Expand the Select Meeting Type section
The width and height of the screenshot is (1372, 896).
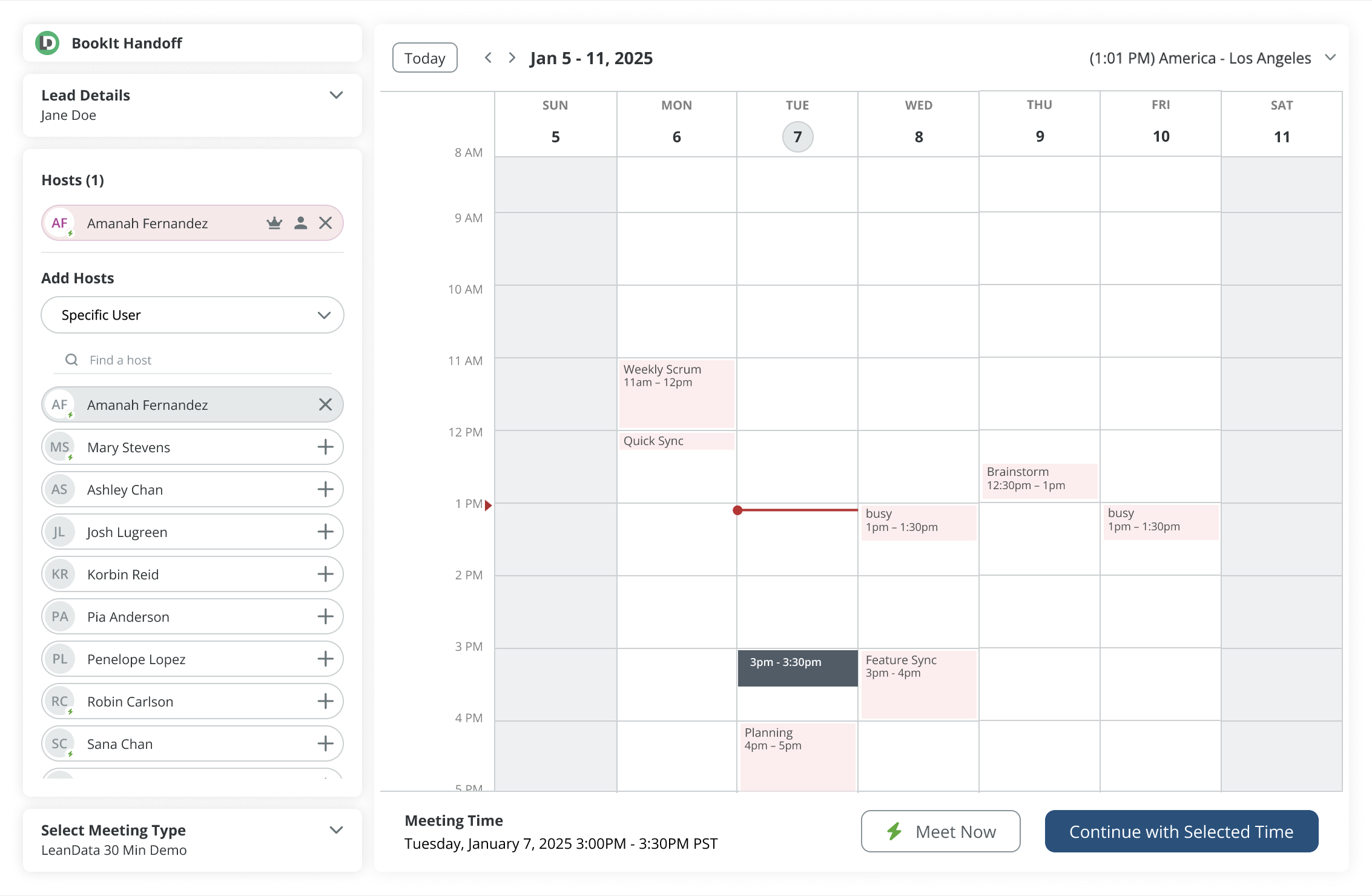[336, 830]
